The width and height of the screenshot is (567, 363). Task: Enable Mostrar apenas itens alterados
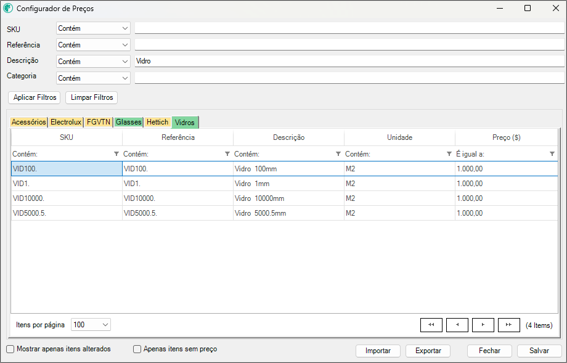point(10,349)
